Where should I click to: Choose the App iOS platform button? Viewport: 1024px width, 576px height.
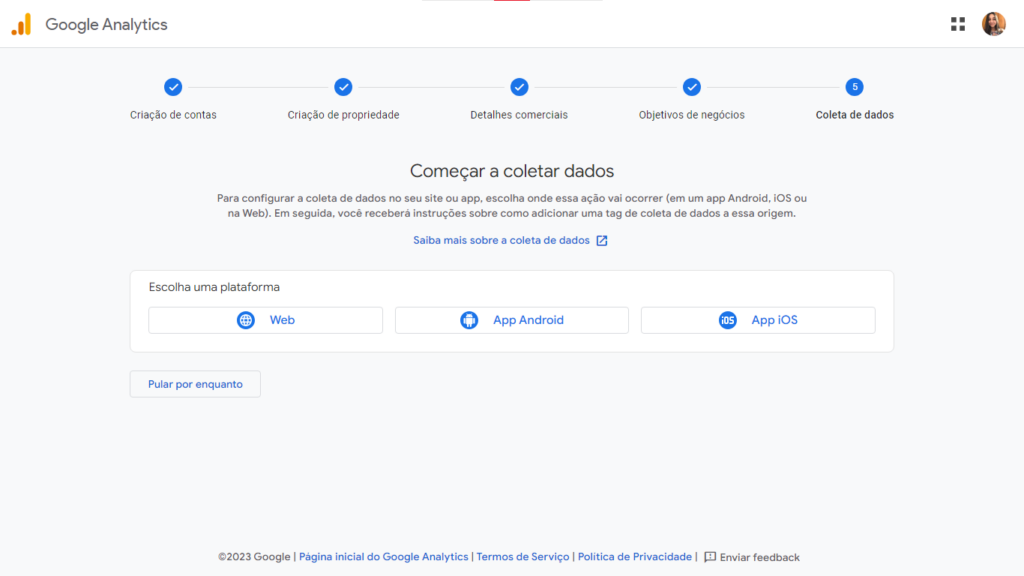pyautogui.click(x=758, y=320)
